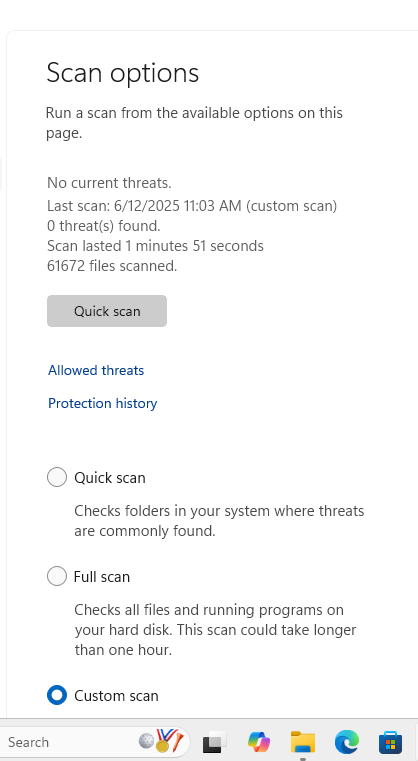Viewport: 418px width, 761px height.
Task: Open Microsoft Store from the taskbar
Action: pos(390,742)
